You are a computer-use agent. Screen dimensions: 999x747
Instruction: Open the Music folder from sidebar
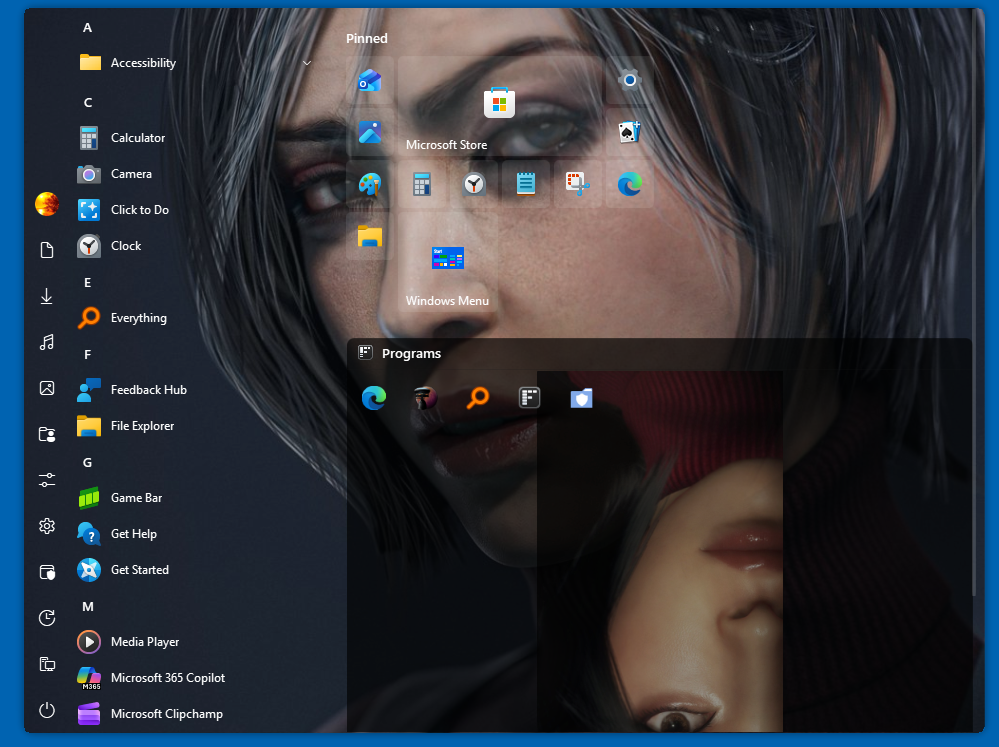click(47, 342)
